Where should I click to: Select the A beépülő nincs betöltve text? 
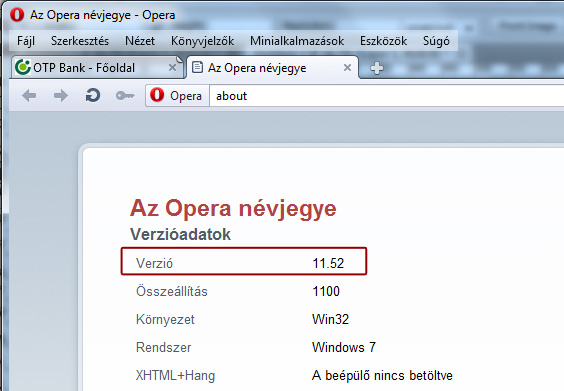coord(382,376)
